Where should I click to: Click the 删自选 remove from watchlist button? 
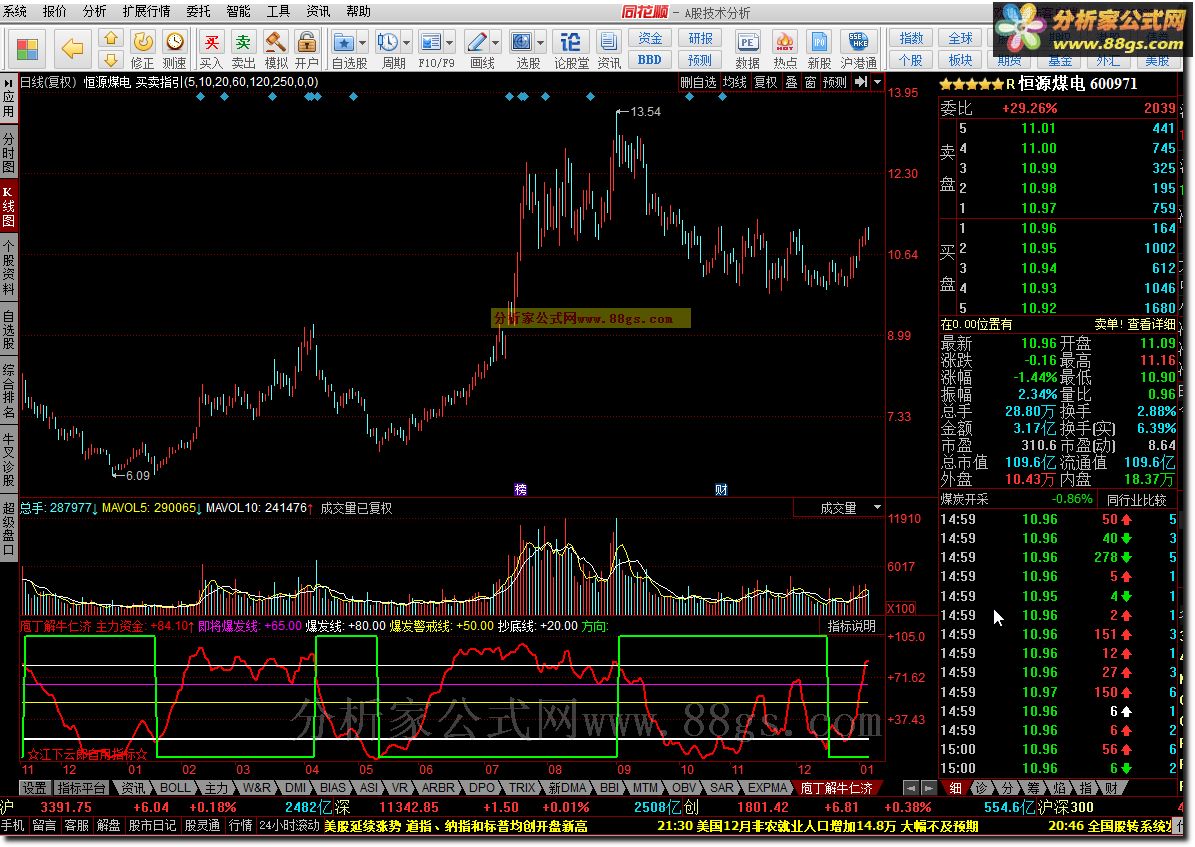[698, 82]
